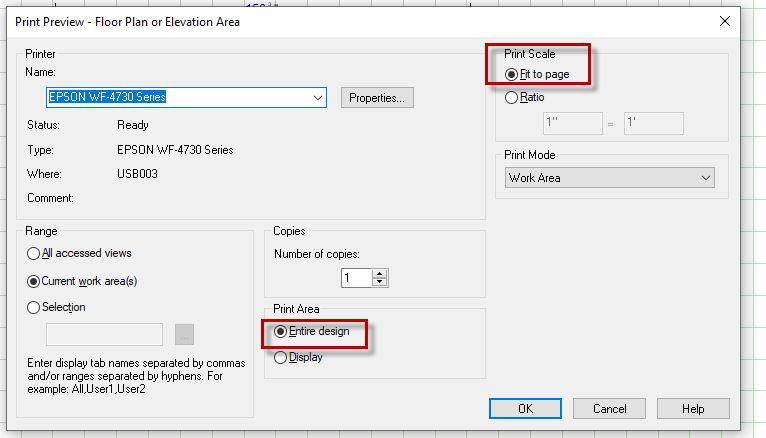Select the Fit to page option
Viewport: 766px width, 438px height.
513,74
